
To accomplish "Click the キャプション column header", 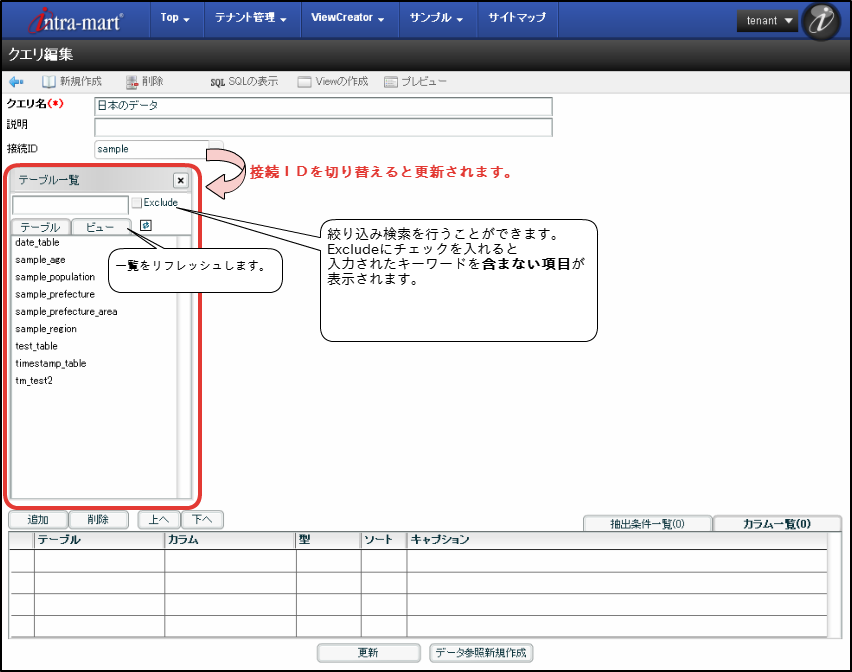I will 617,540.
